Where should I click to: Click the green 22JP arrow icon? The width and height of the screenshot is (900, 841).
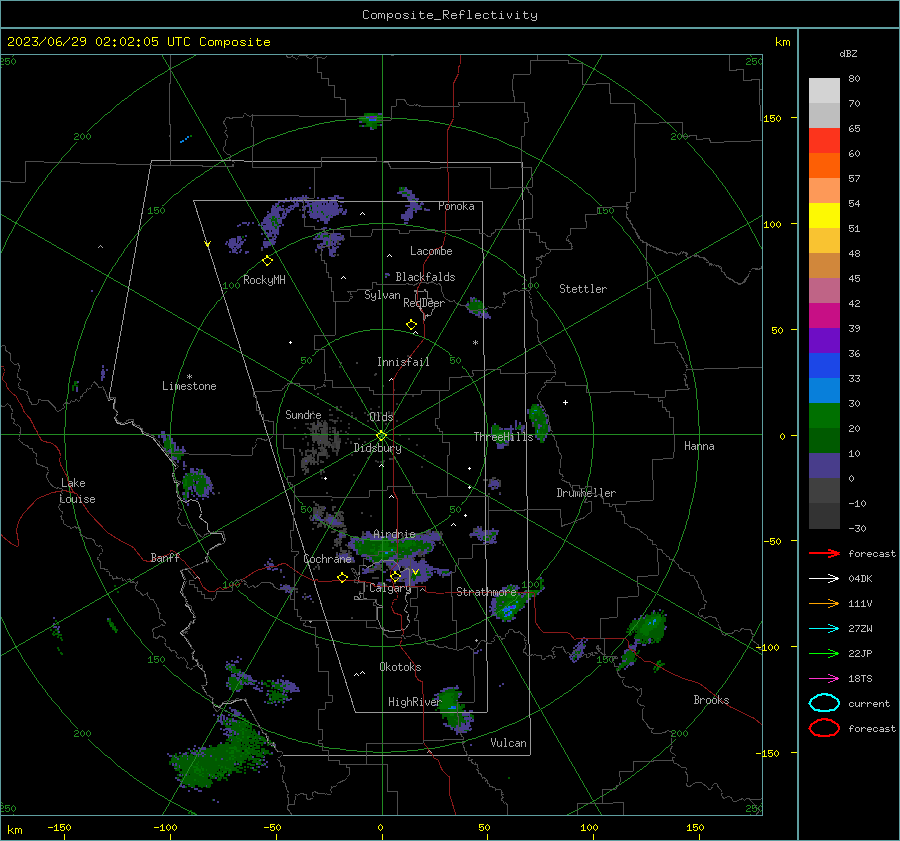point(824,653)
